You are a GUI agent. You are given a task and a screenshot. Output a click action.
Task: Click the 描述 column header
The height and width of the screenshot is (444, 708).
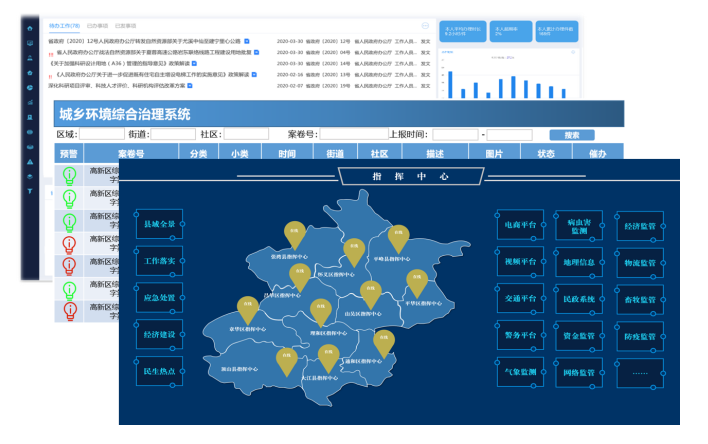click(435, 154)
